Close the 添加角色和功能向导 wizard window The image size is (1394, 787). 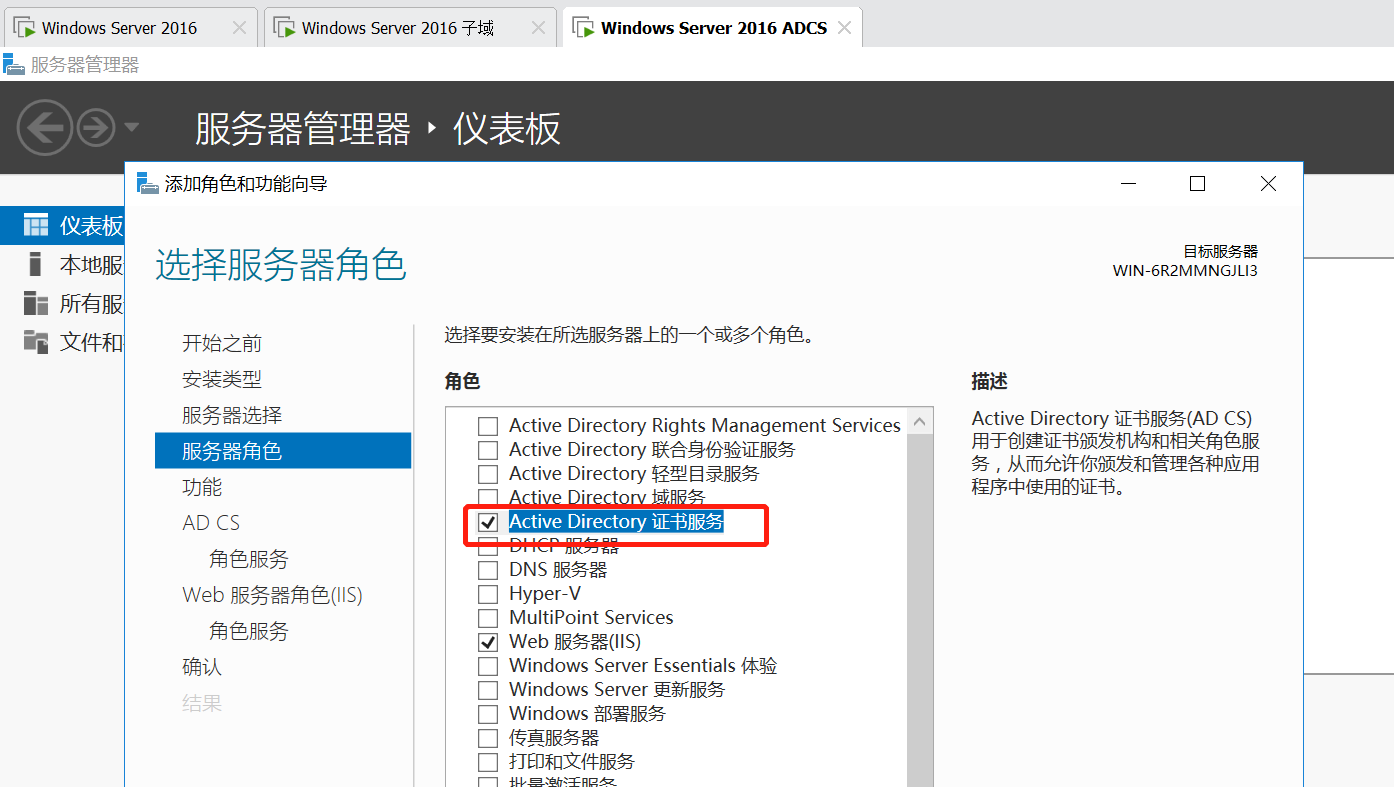pyautogui.click(x=1268, y=184)
